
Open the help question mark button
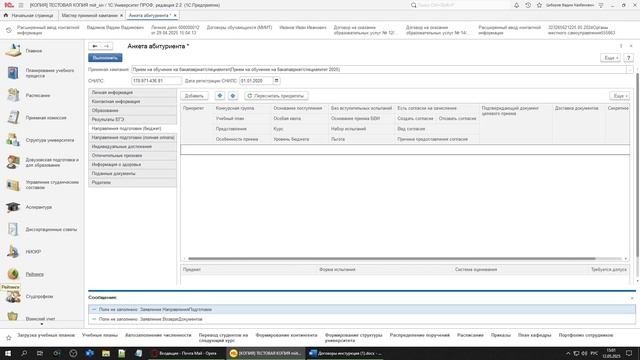pos(629,58)
